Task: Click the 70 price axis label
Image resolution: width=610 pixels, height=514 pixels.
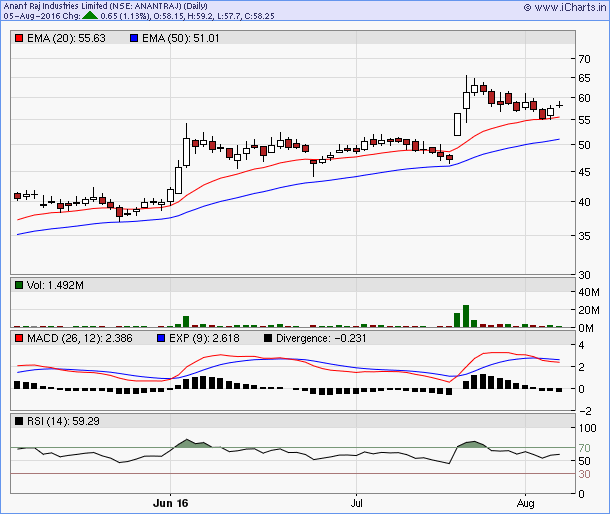Action: click(584, 59)
